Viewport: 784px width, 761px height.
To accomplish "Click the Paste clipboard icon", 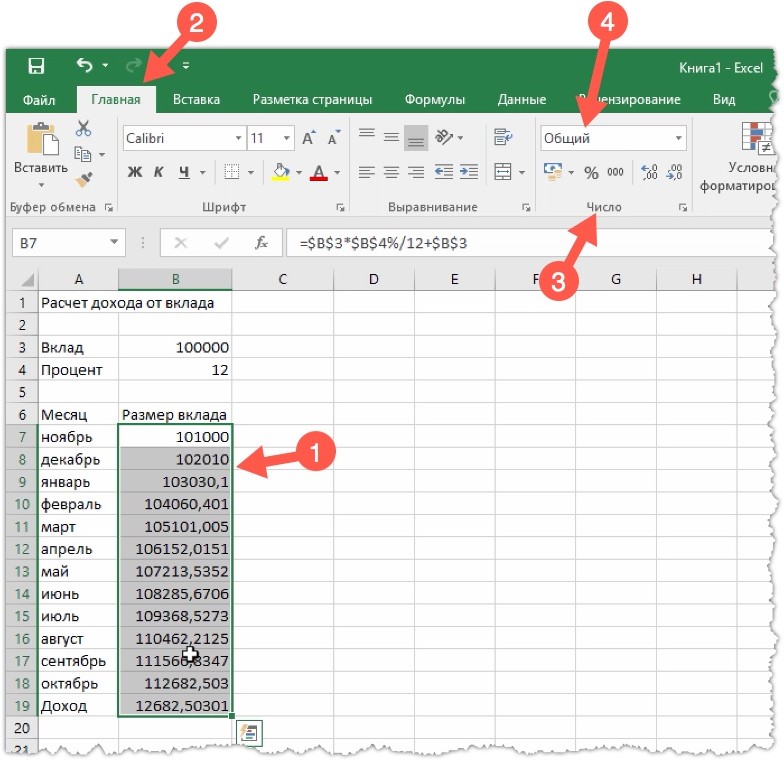I will [42, 138].
